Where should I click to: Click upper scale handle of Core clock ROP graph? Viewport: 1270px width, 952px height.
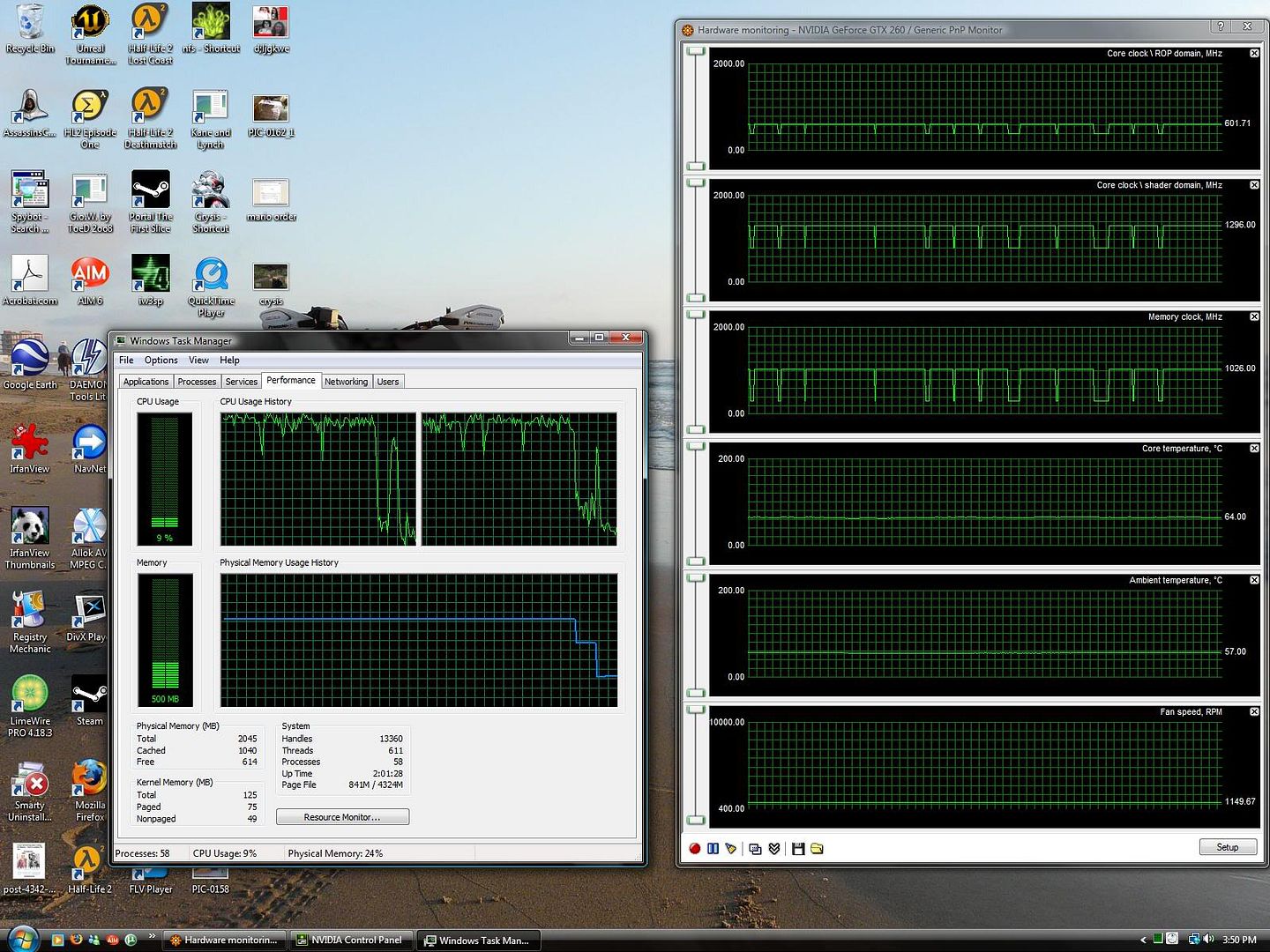696,52
